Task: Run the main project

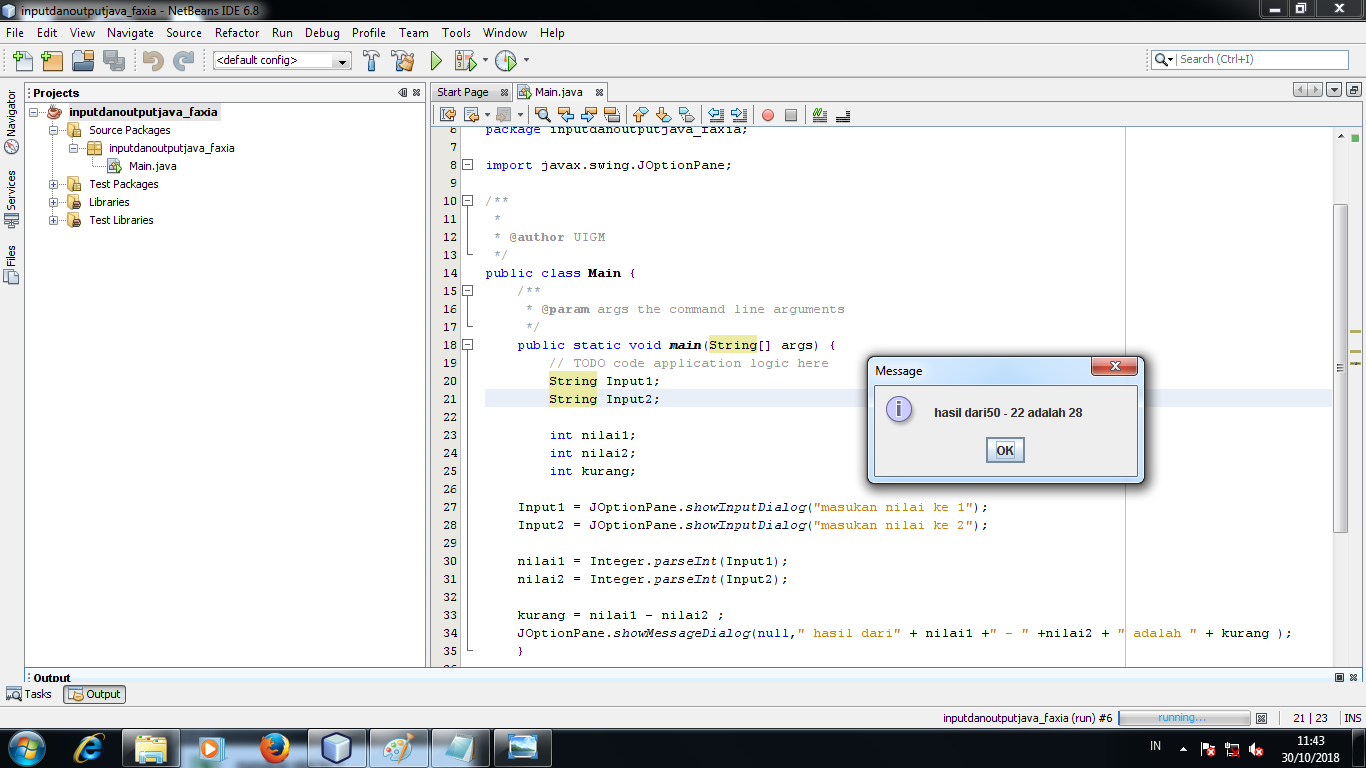Action: pos(435,60)
